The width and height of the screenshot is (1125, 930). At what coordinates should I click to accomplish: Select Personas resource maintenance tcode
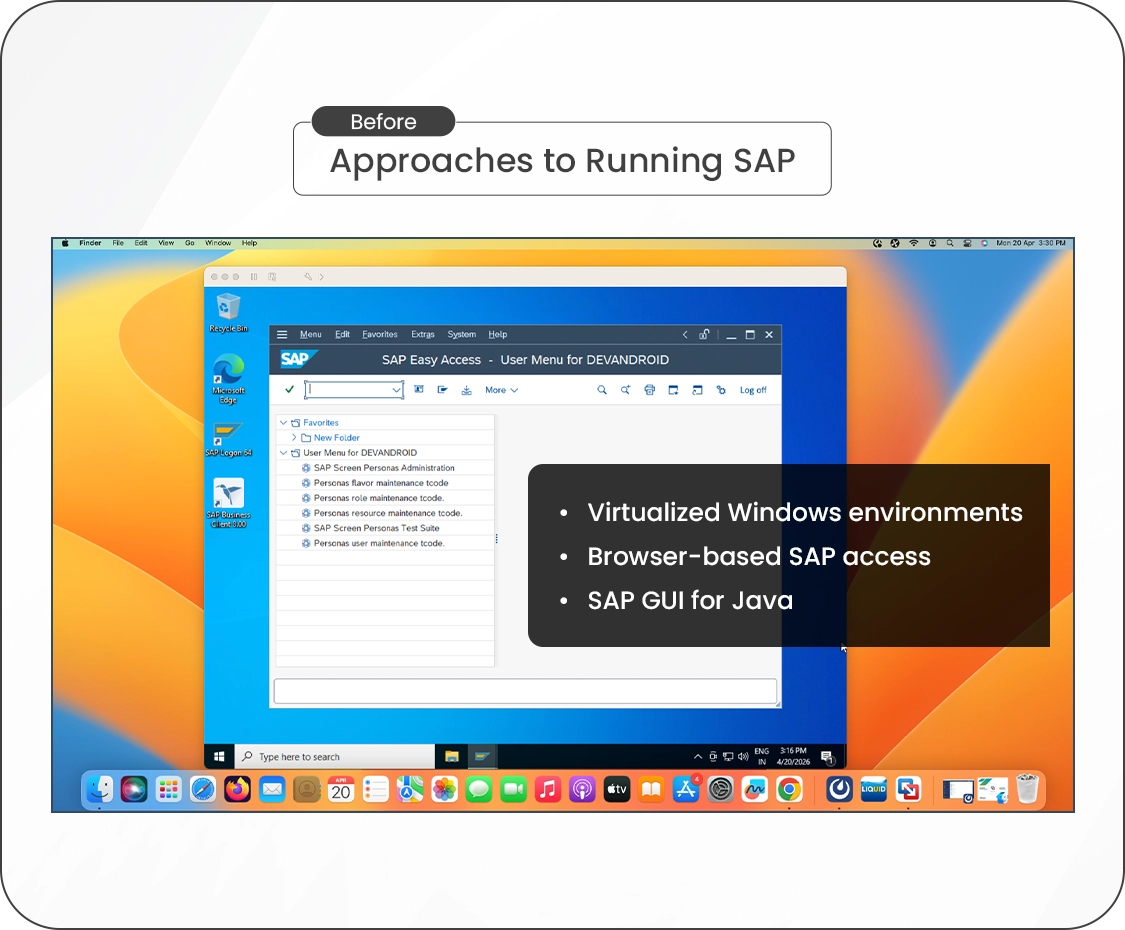click(388, 513)
